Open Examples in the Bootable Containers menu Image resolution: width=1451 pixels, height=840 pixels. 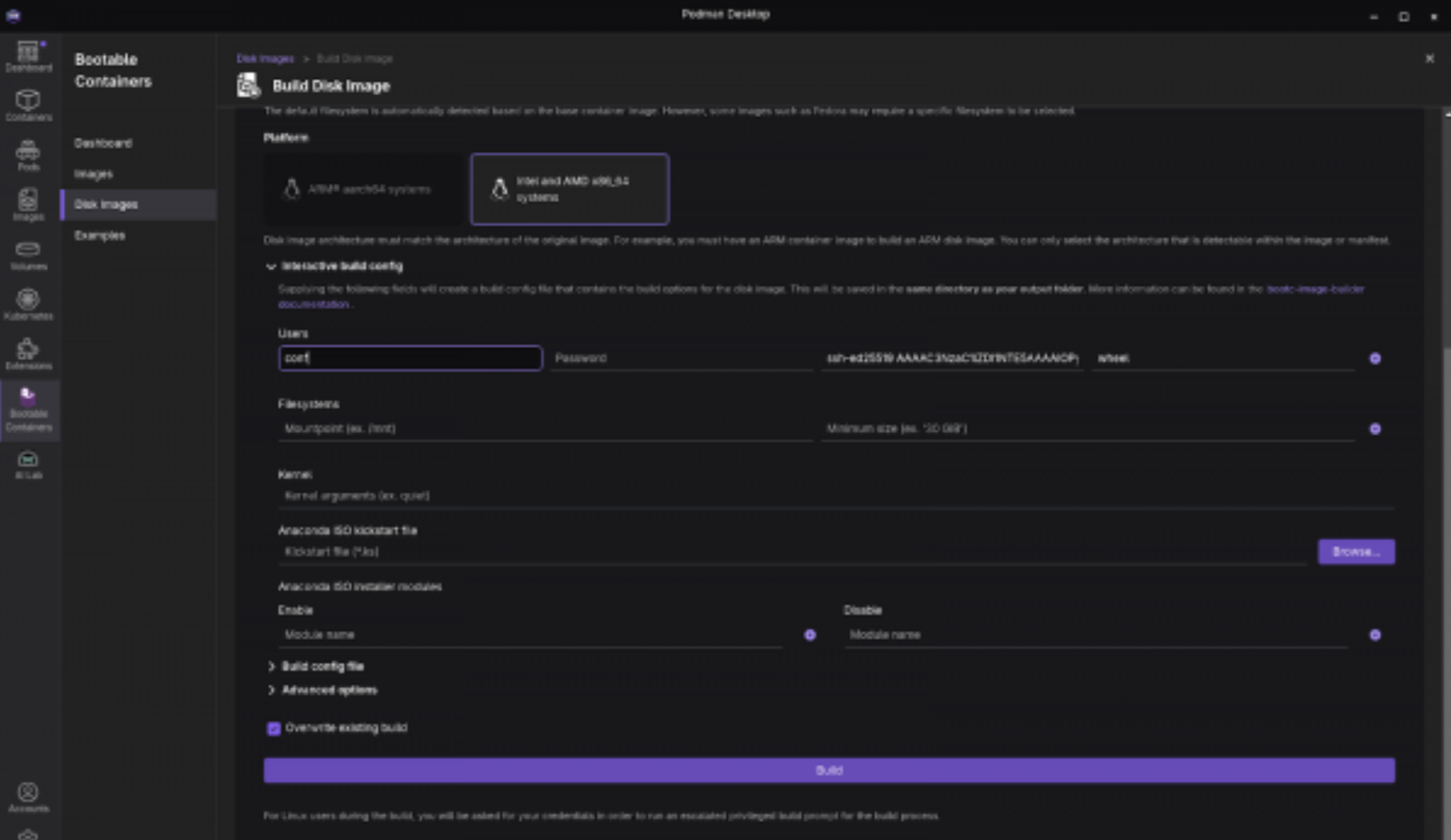100,235
